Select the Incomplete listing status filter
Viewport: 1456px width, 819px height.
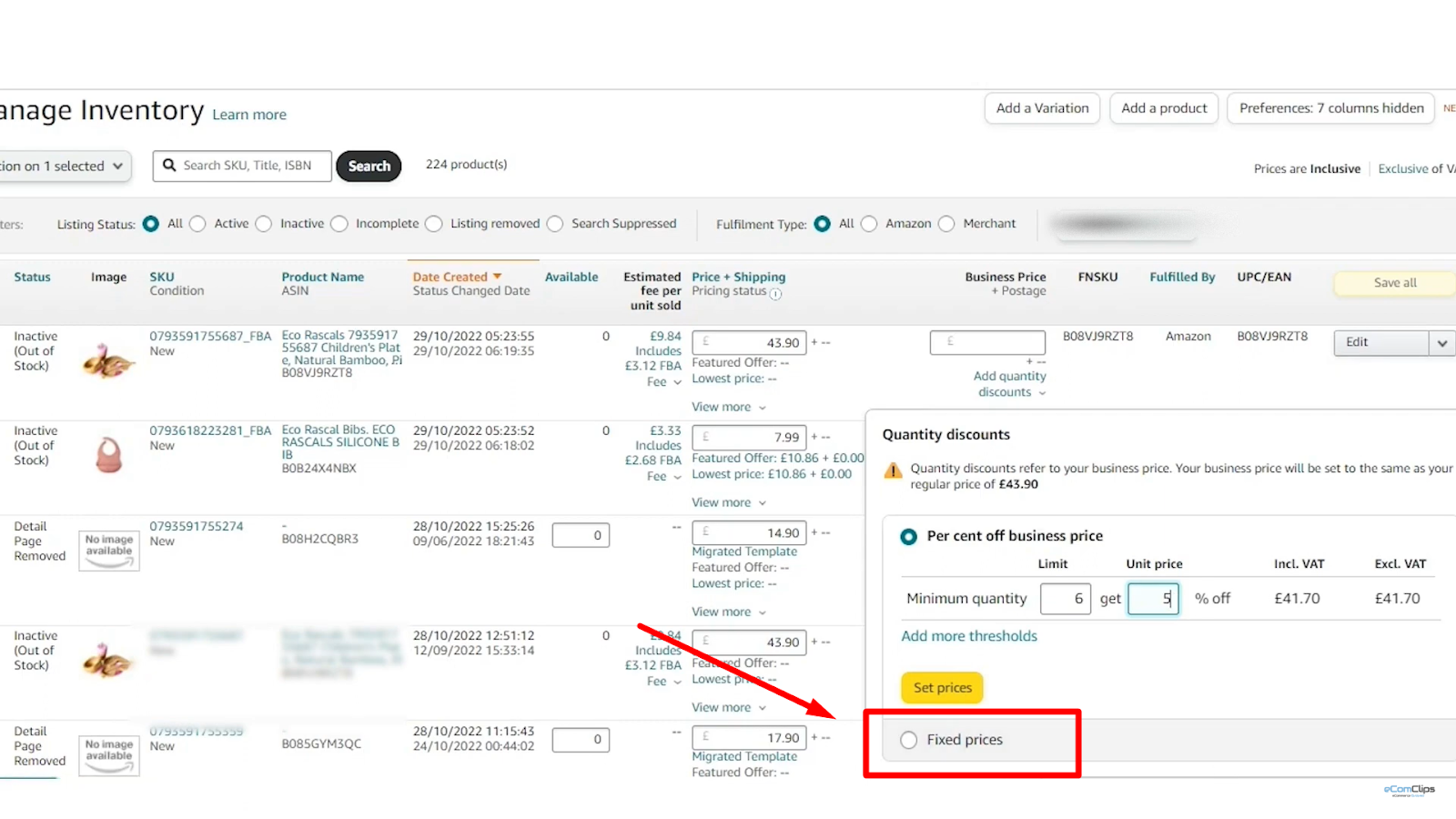coord(339,224)
